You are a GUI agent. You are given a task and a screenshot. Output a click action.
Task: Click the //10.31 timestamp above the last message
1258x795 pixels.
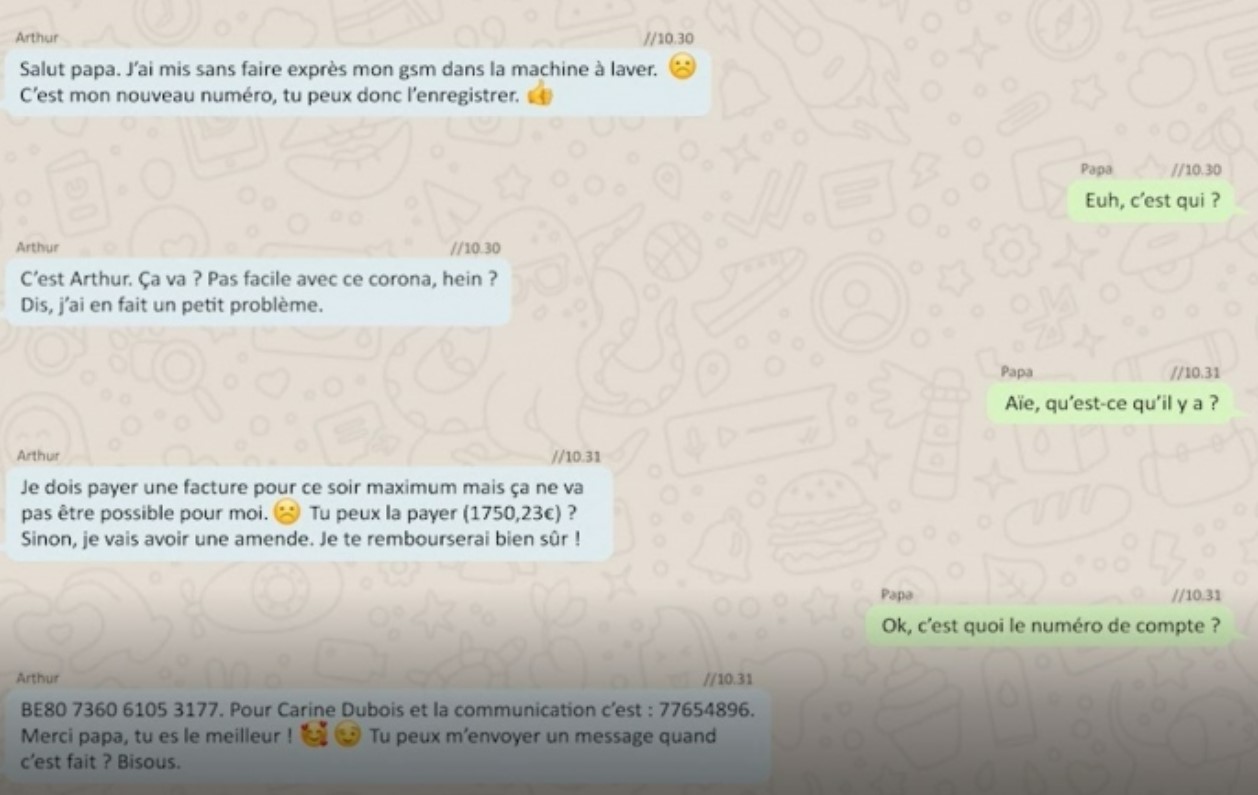(727, 679)
